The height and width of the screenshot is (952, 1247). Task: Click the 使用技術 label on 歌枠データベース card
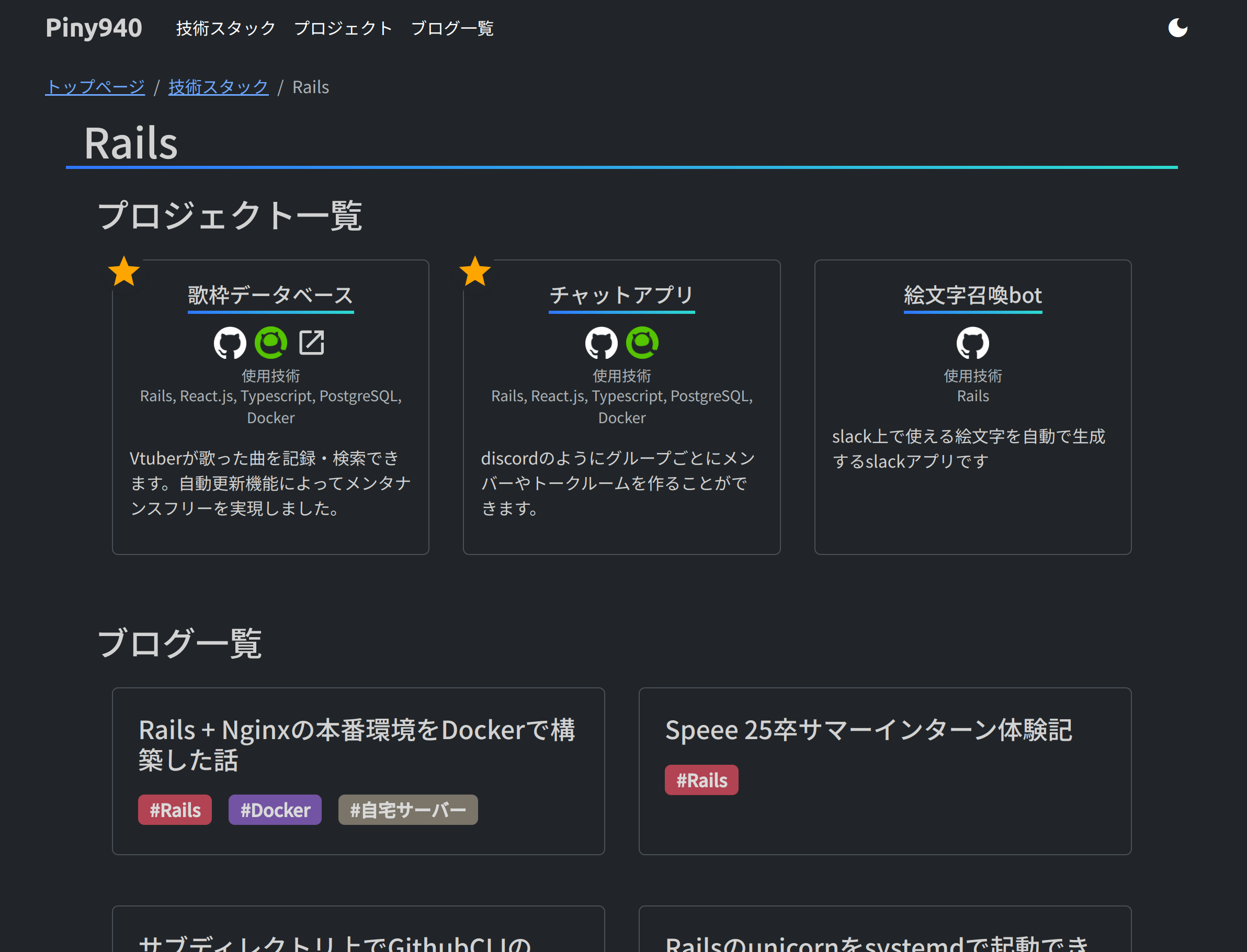(x=271, y=376)
